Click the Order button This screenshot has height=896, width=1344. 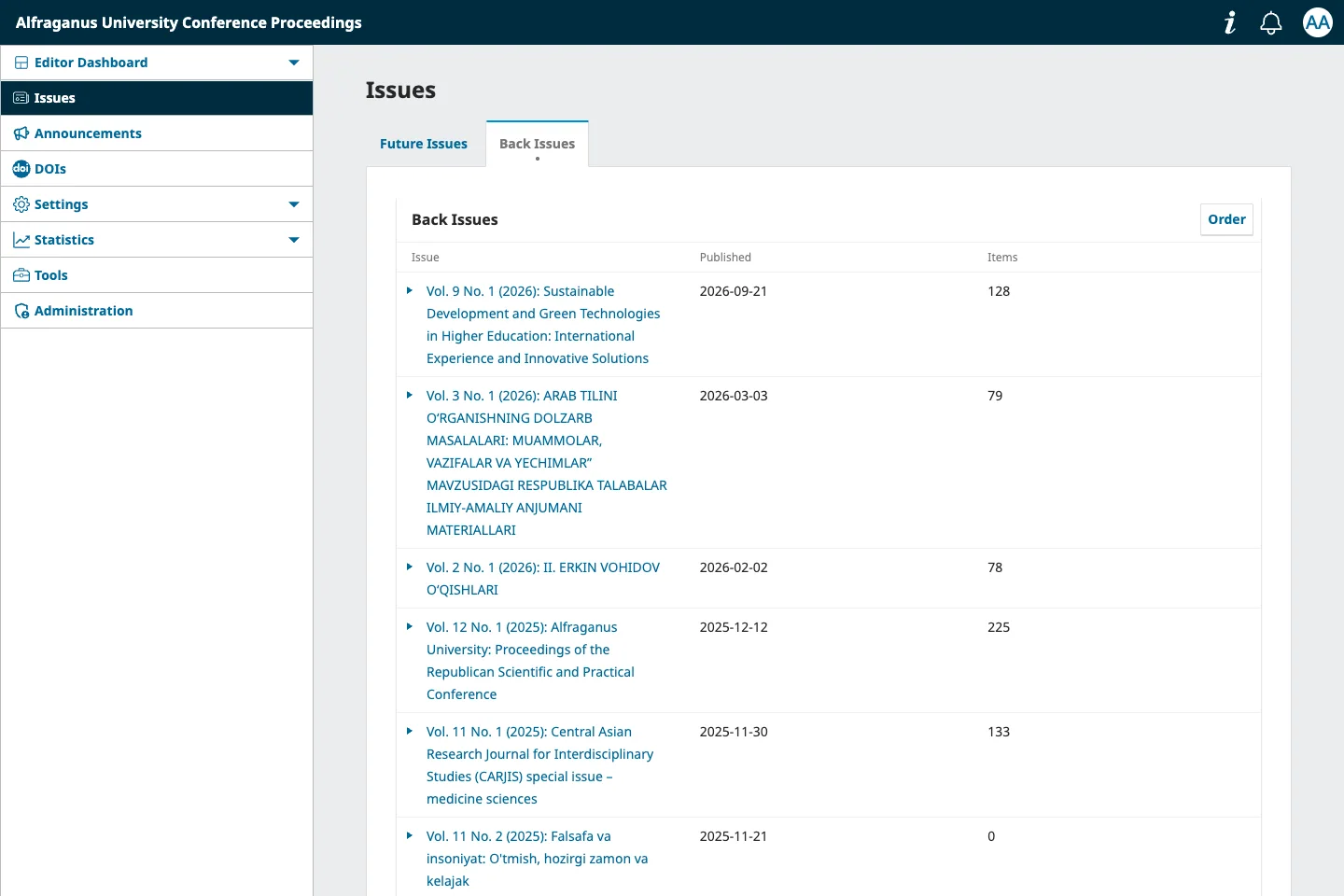[1226, 219]
